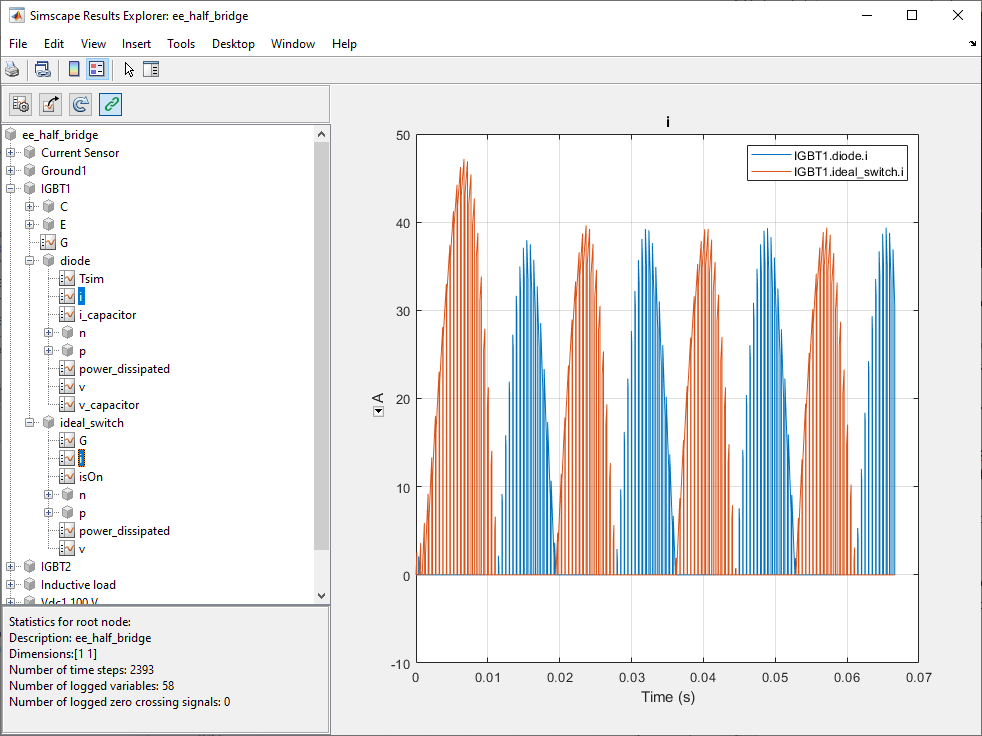Extract current plot into new figure
Image resolution: width=982 pixels, height=736 pixels.
(51, 103)
